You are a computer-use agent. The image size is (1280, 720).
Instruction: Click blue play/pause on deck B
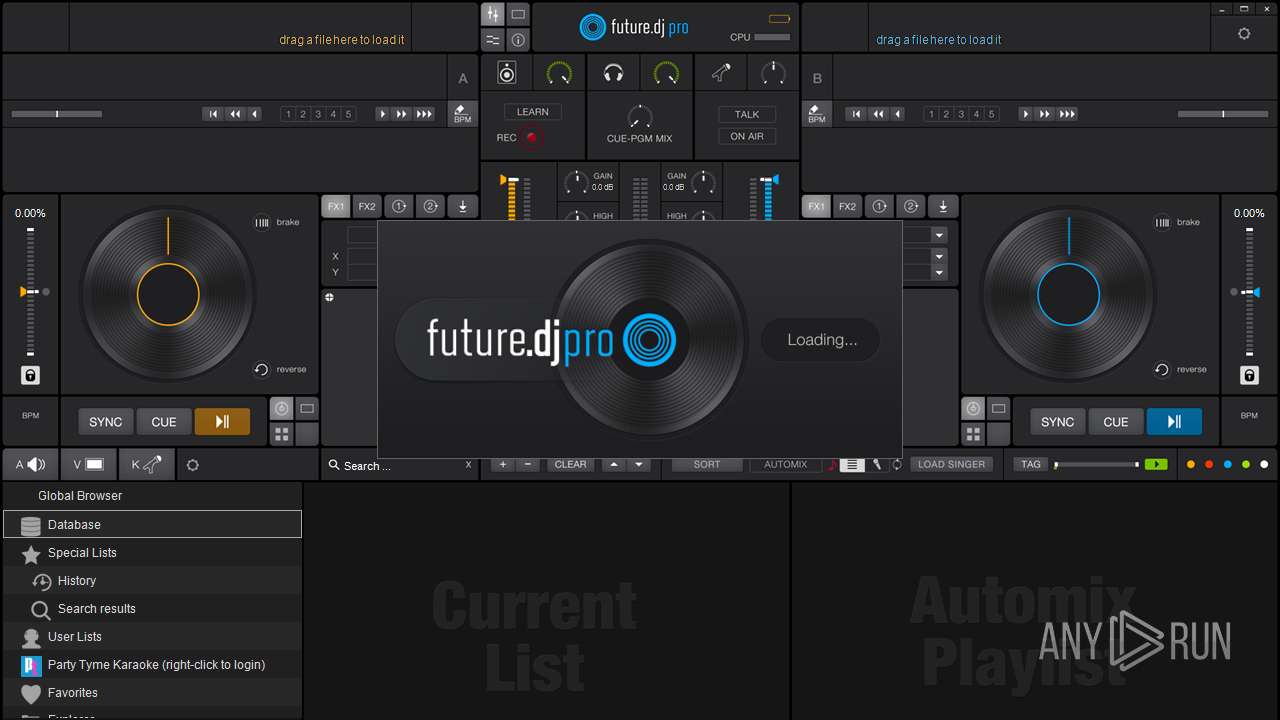1174,422
